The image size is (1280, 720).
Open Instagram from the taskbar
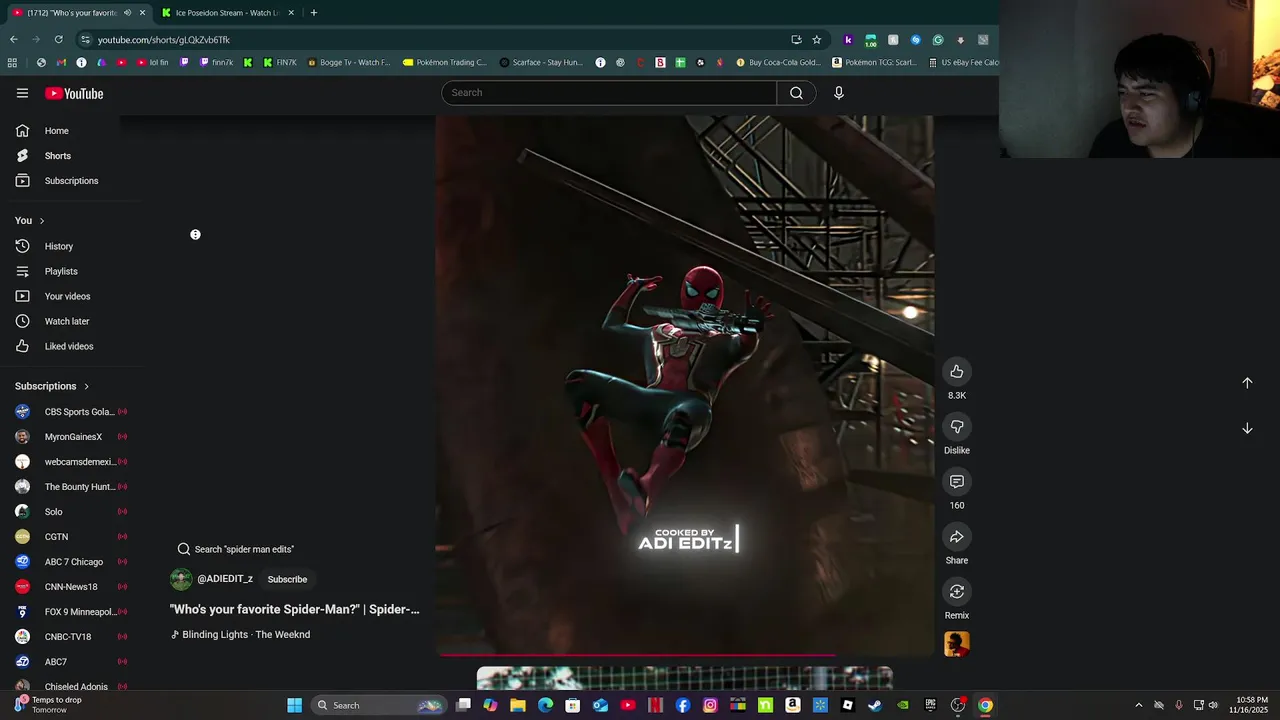710,705
